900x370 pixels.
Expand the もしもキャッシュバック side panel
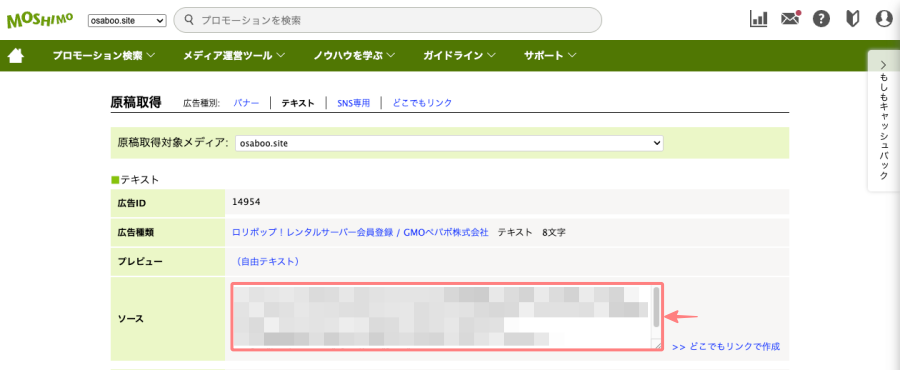click(883, 120)
